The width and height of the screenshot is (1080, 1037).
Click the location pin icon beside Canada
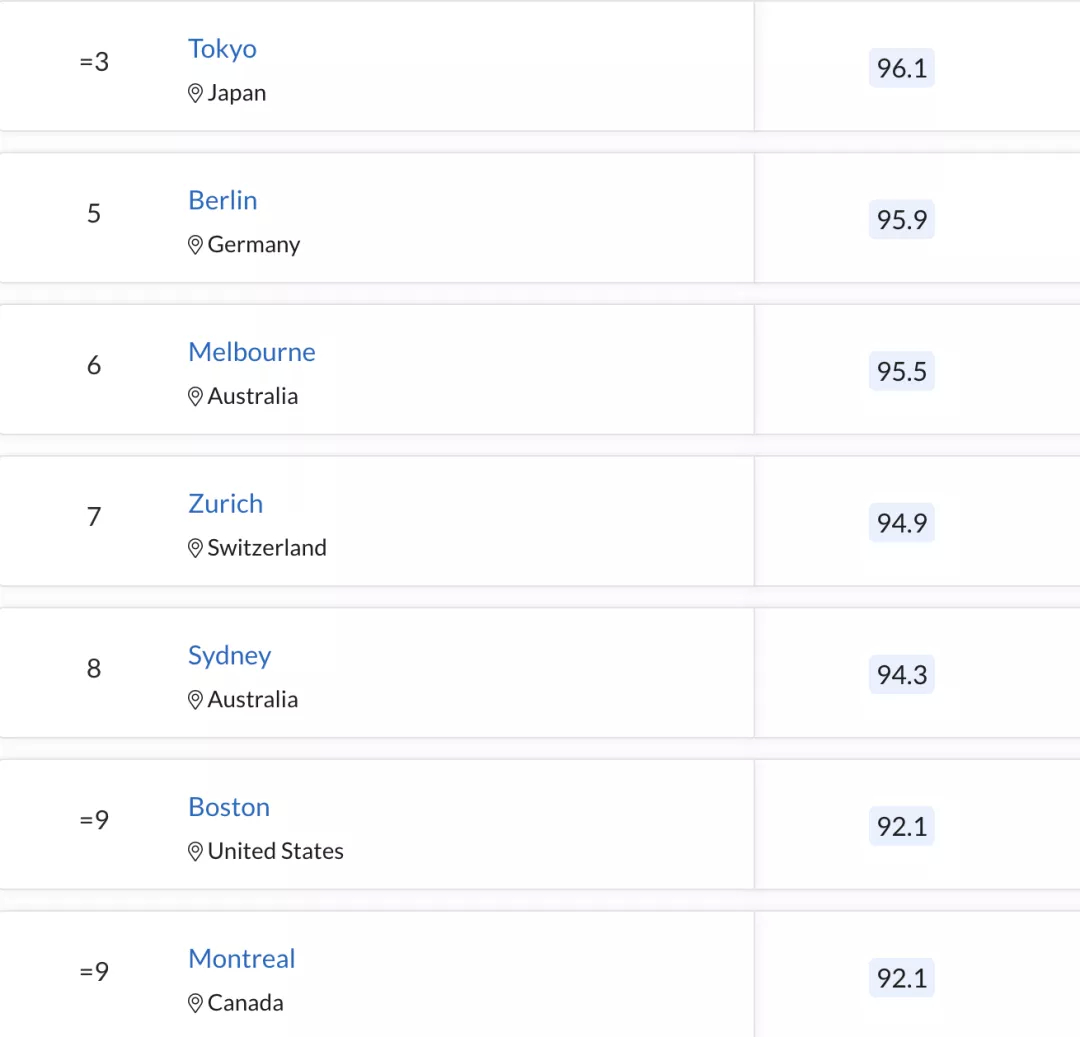[195, 1003]
